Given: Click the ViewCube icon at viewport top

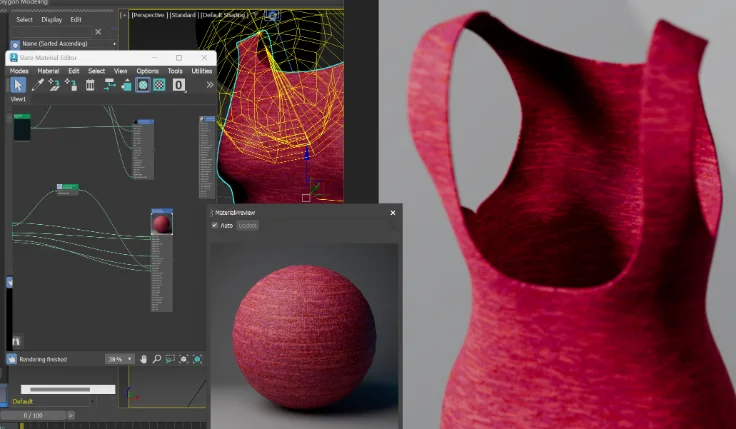Looking at the screenshot, I should click(x=273, y=15).
